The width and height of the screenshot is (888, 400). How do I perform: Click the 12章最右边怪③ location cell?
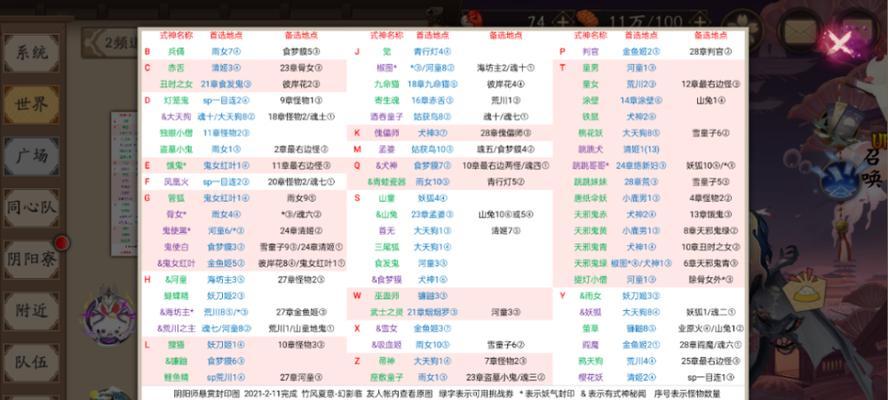(711, 84)
